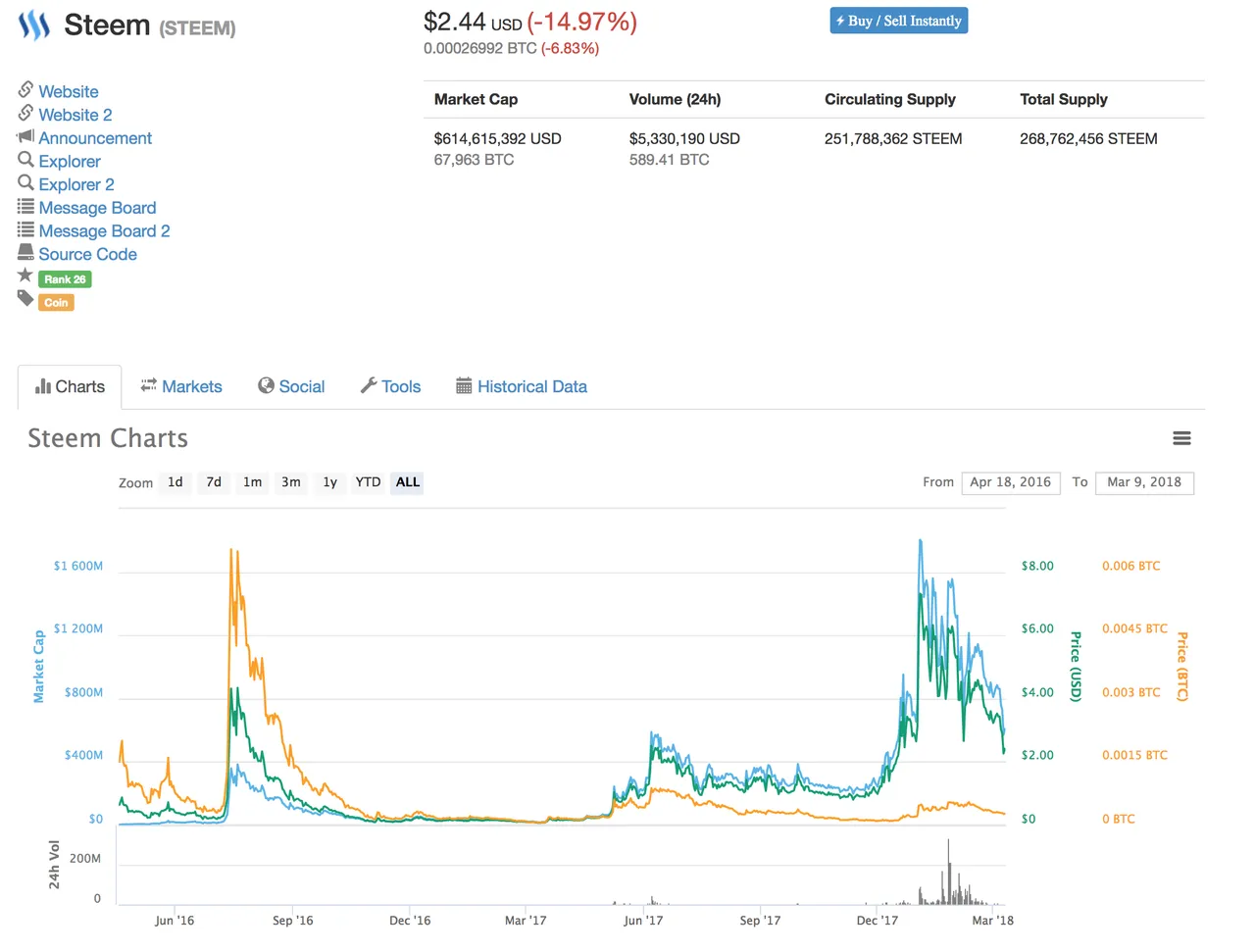Click the star icon beside Rank 26
Viewport: 1255px width, 952px height.
[x=25, y=276]
